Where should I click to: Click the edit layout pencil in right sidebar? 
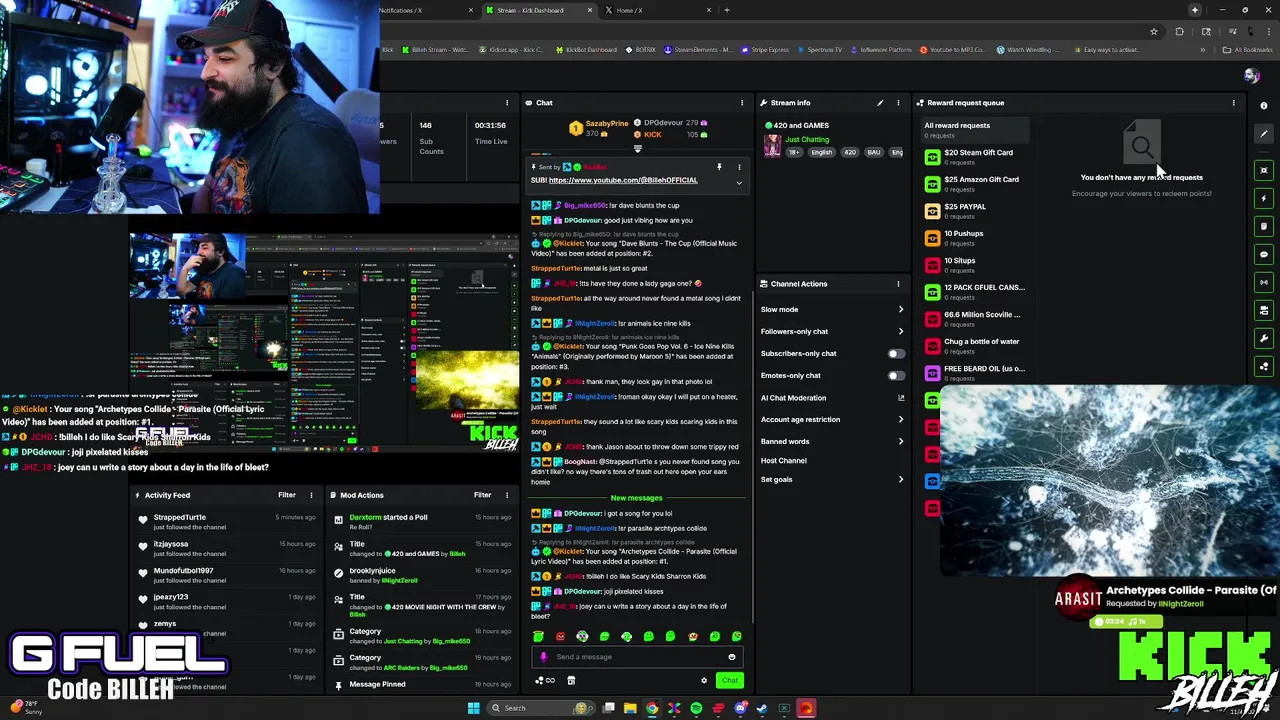point(1264,134)
